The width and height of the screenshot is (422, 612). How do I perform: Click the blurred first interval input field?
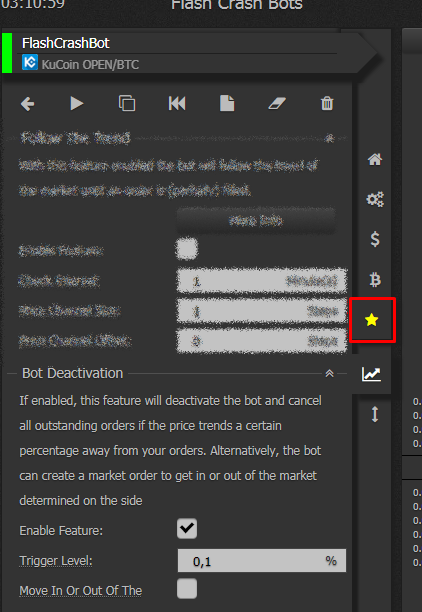(x=262, y=280)
